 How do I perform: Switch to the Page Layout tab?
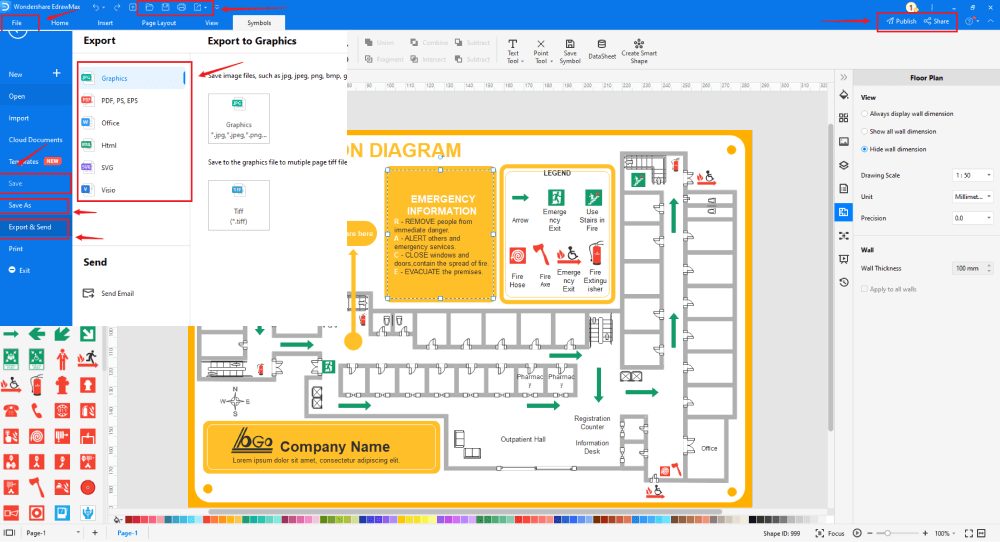coord(158,22)
